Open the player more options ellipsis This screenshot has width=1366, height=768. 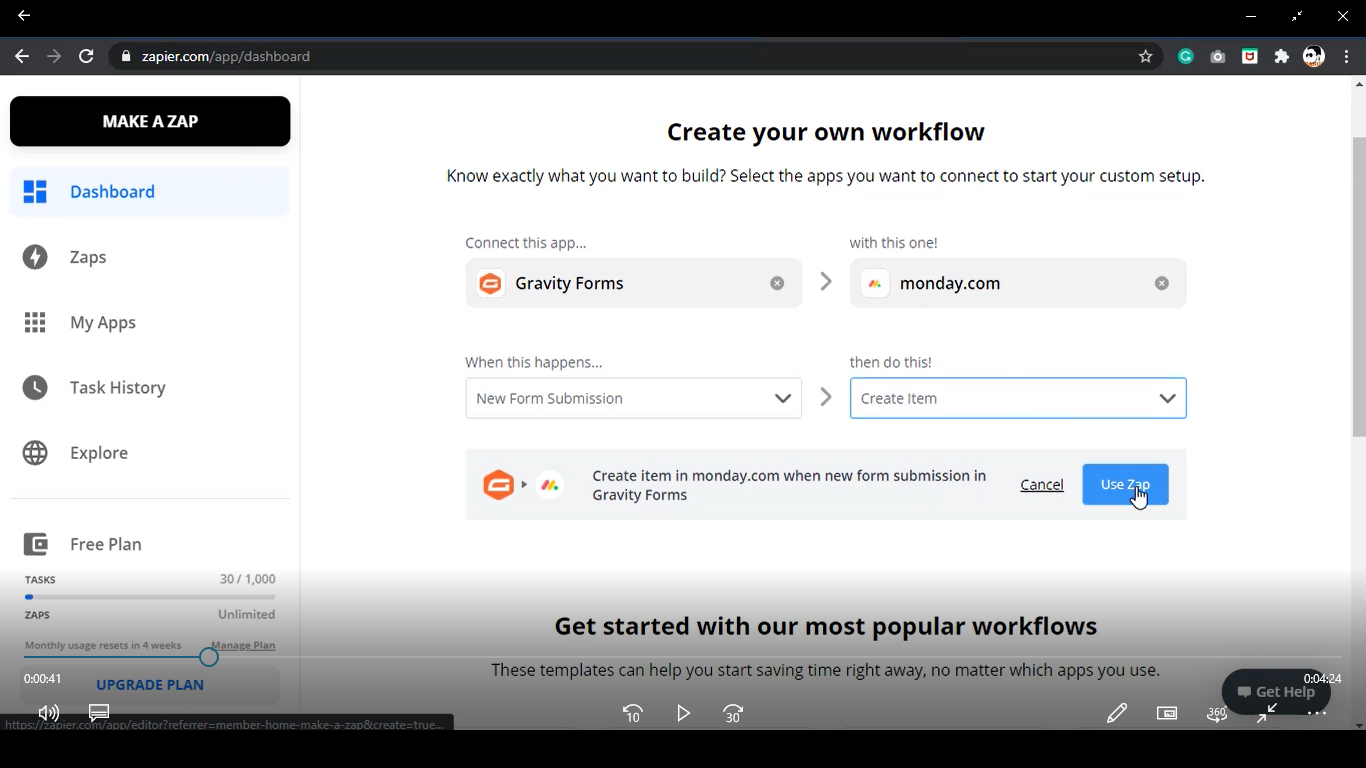pos(1317,713)
